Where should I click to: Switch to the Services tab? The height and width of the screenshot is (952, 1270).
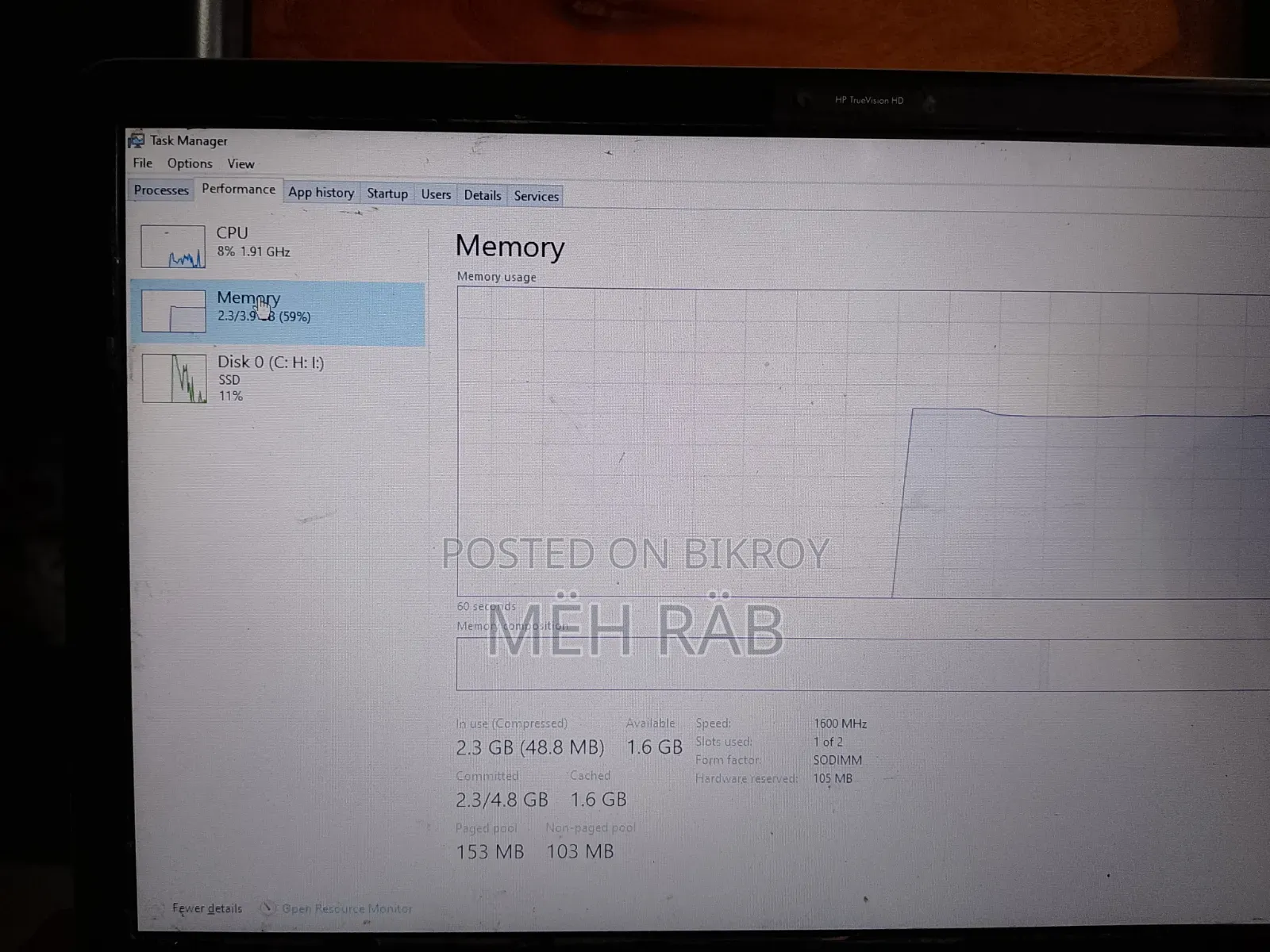[537, 196]
